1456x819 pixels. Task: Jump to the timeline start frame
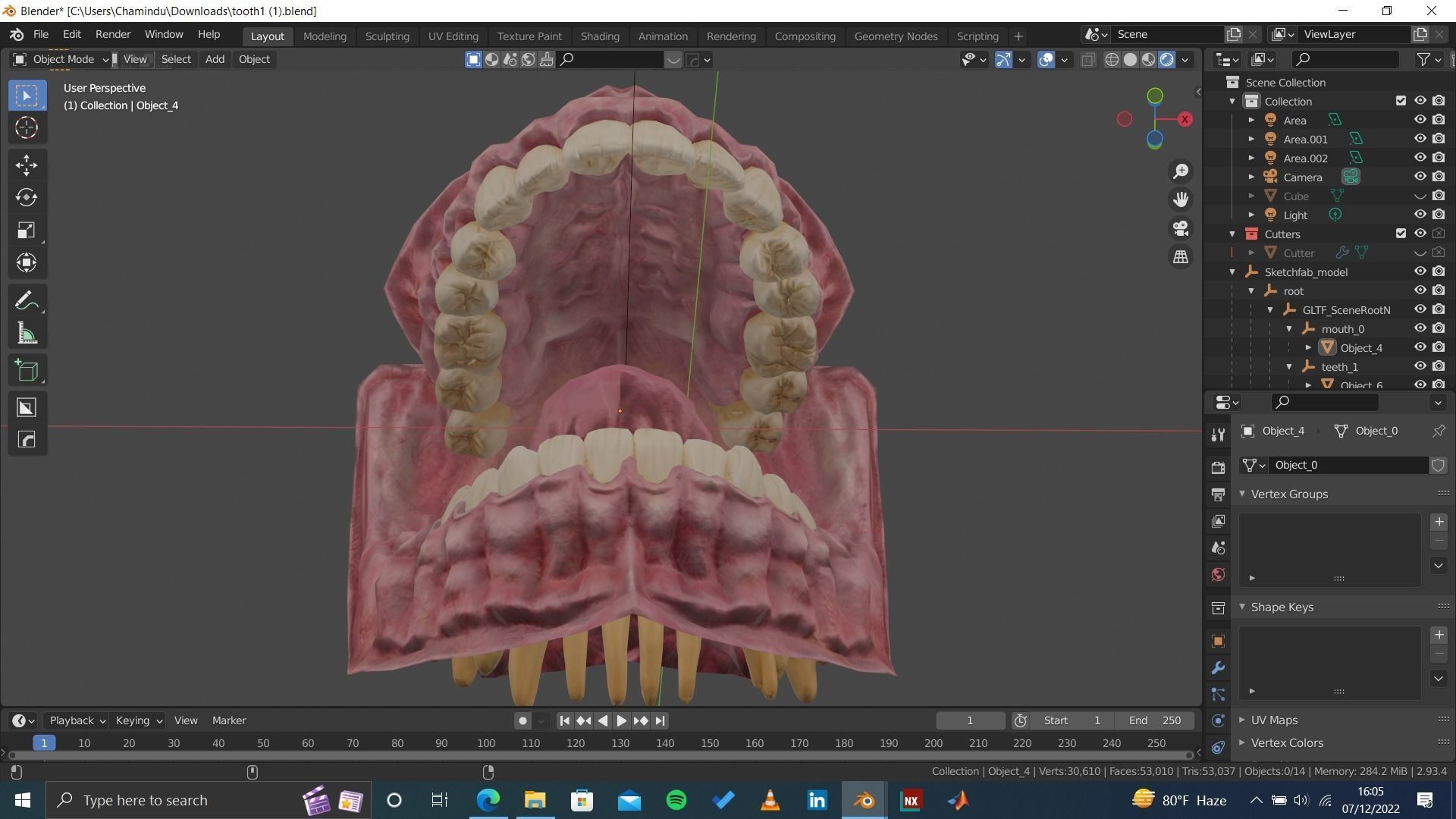(564, 720)
